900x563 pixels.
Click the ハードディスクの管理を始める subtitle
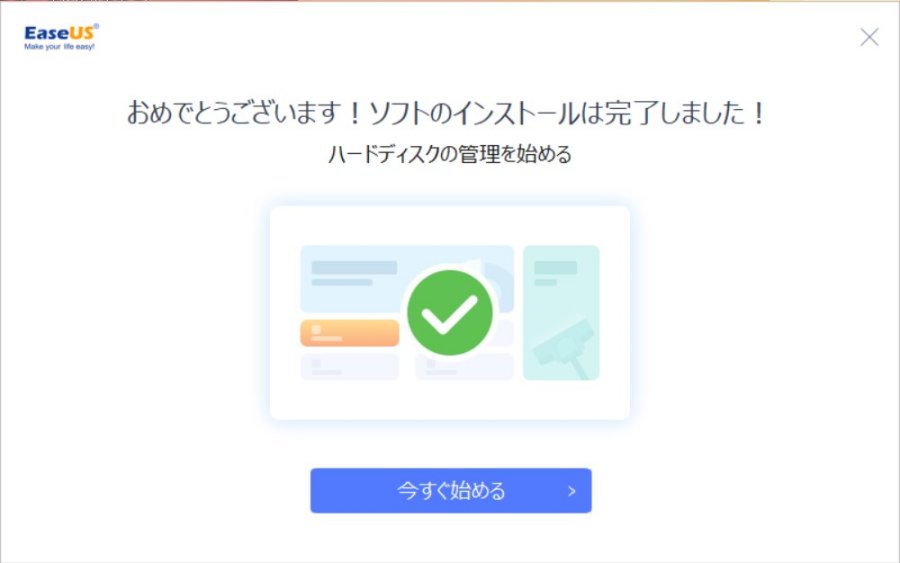pos(449,154)
